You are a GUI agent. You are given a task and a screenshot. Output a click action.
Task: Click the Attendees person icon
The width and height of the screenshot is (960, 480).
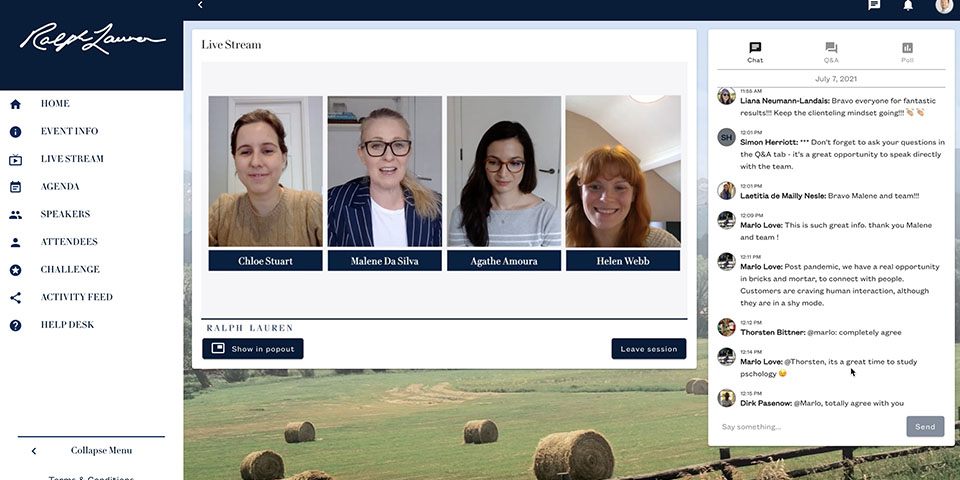pos(16,242)
